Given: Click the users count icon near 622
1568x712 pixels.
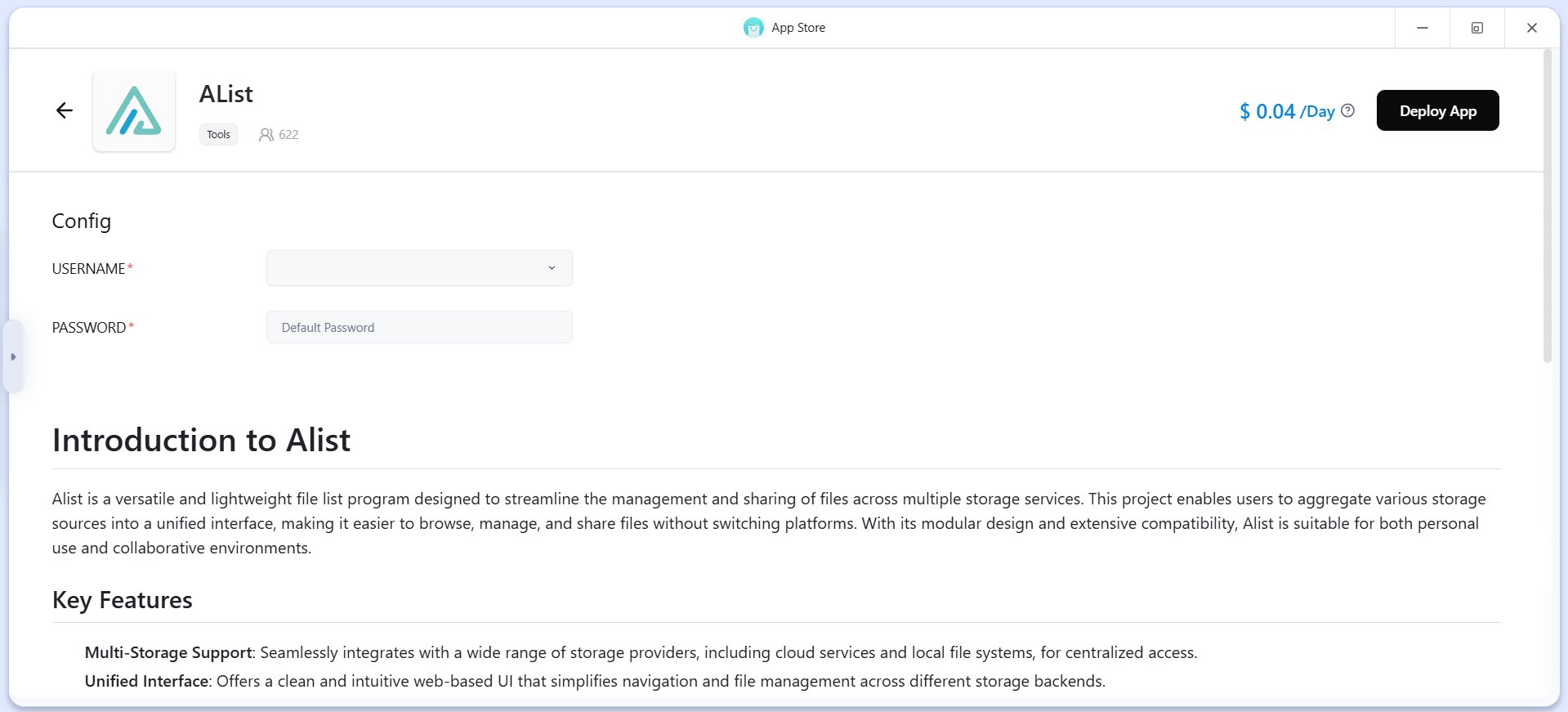Looking at the screenshot, I should (266, 135).
